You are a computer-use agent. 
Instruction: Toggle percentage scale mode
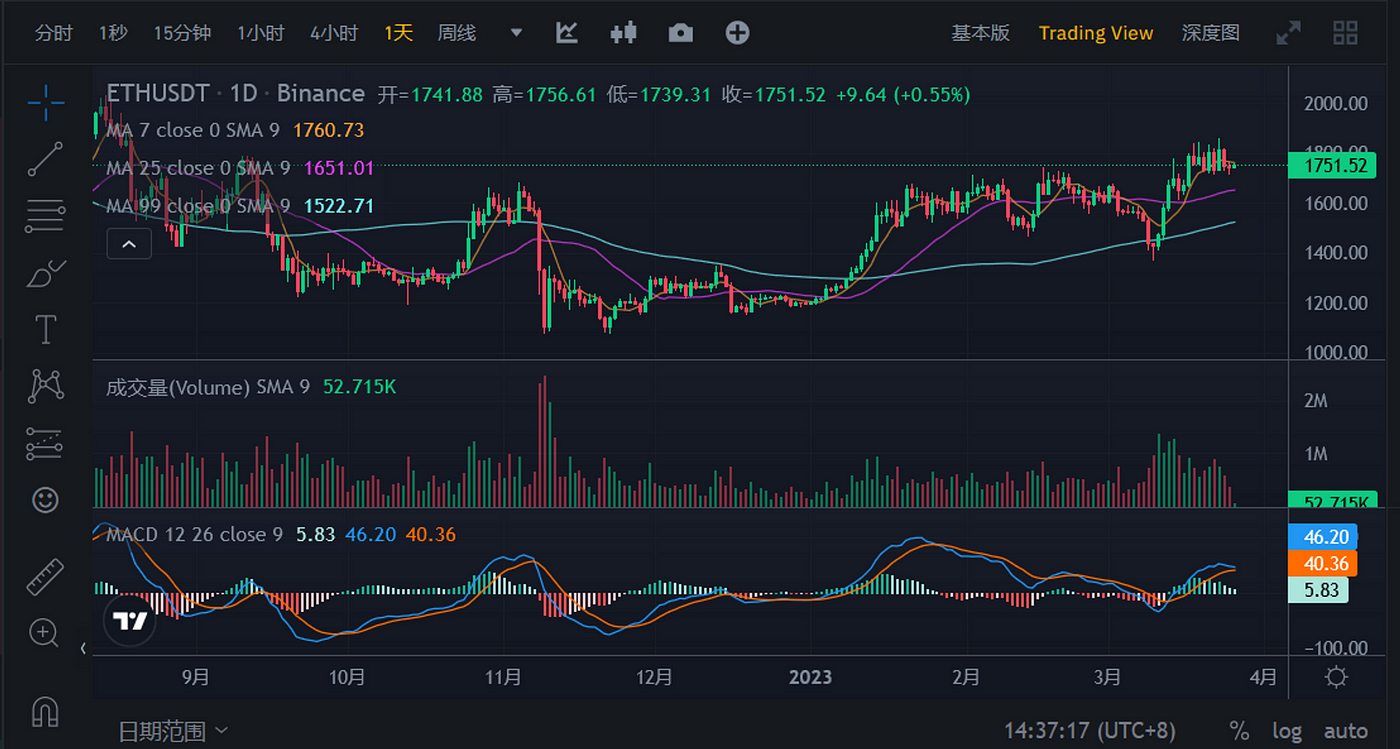(1239, 730)
